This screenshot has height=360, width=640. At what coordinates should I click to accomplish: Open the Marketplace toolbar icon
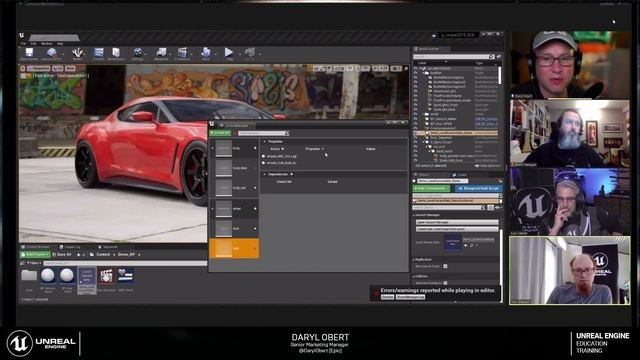point(116,53)
